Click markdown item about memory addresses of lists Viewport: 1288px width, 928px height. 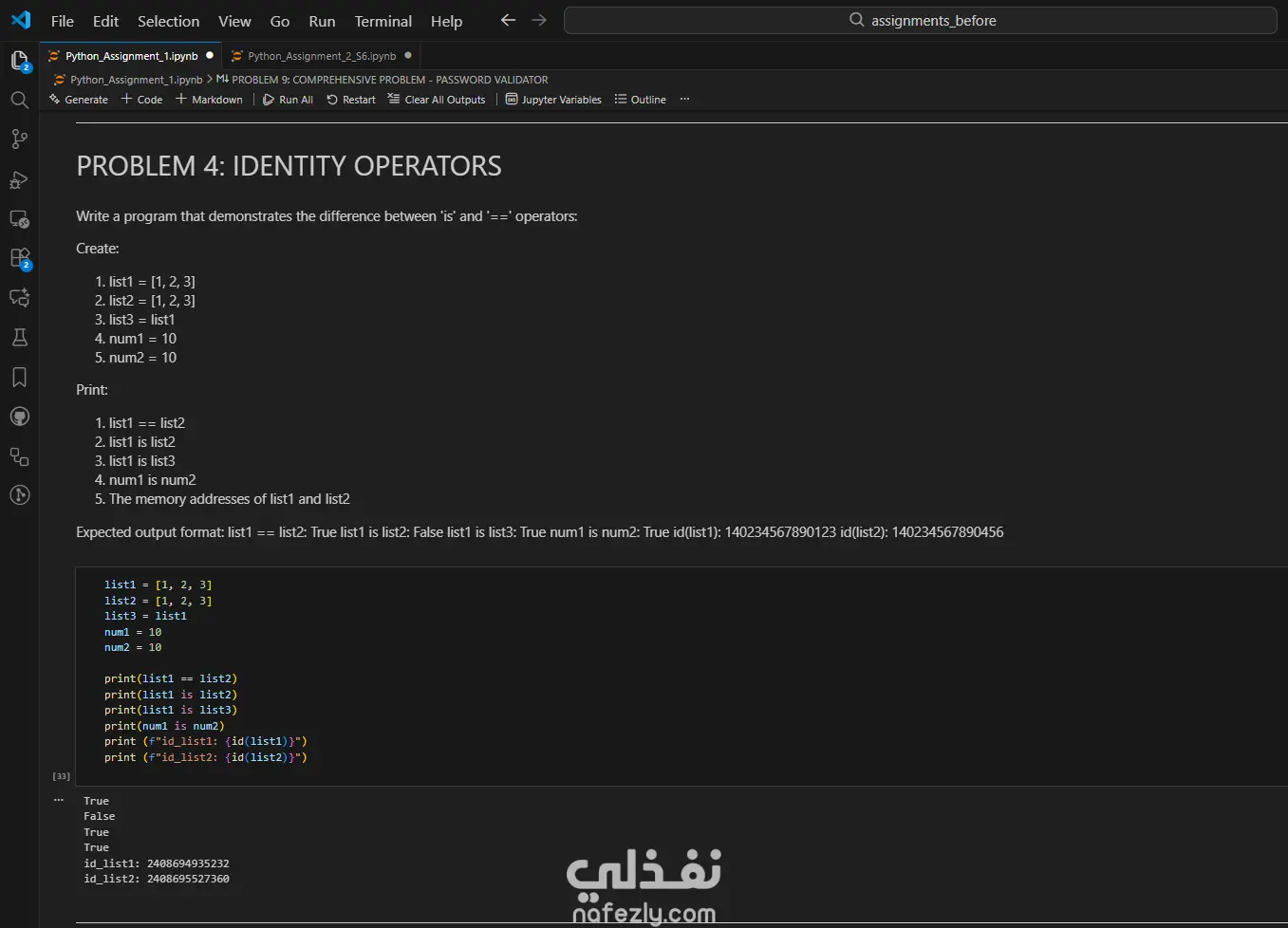click(x=222, y=499)
